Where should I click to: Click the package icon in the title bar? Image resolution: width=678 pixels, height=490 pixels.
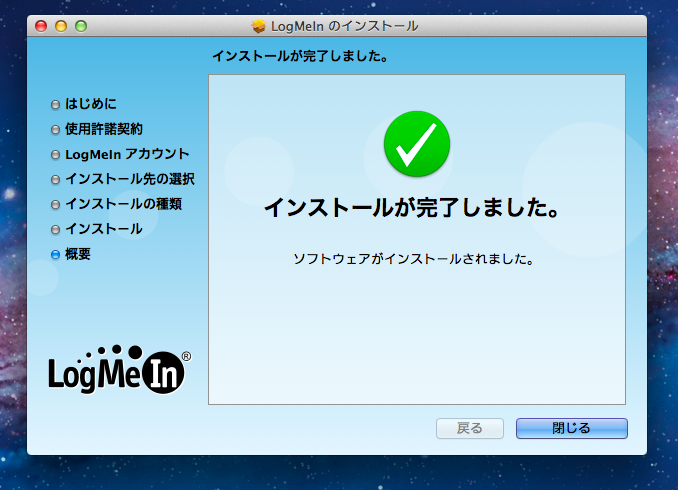click(259, 26)
